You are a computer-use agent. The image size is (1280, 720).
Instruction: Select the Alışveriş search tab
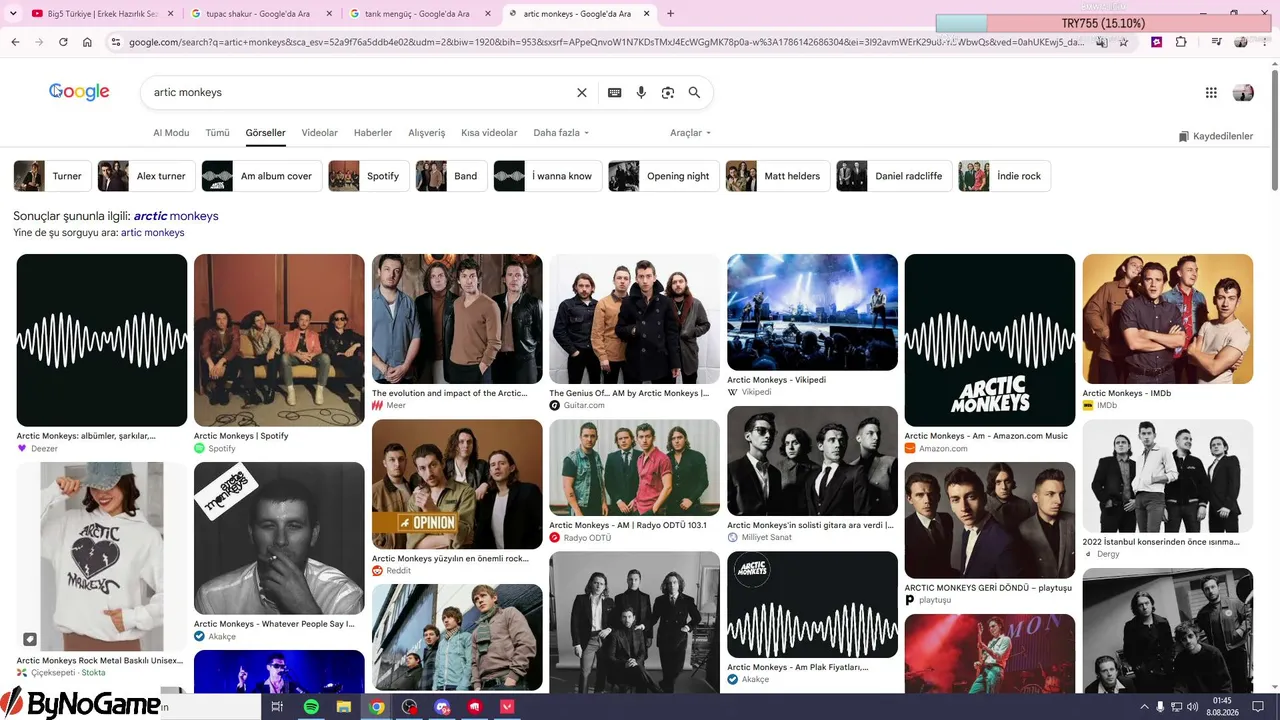427,133
